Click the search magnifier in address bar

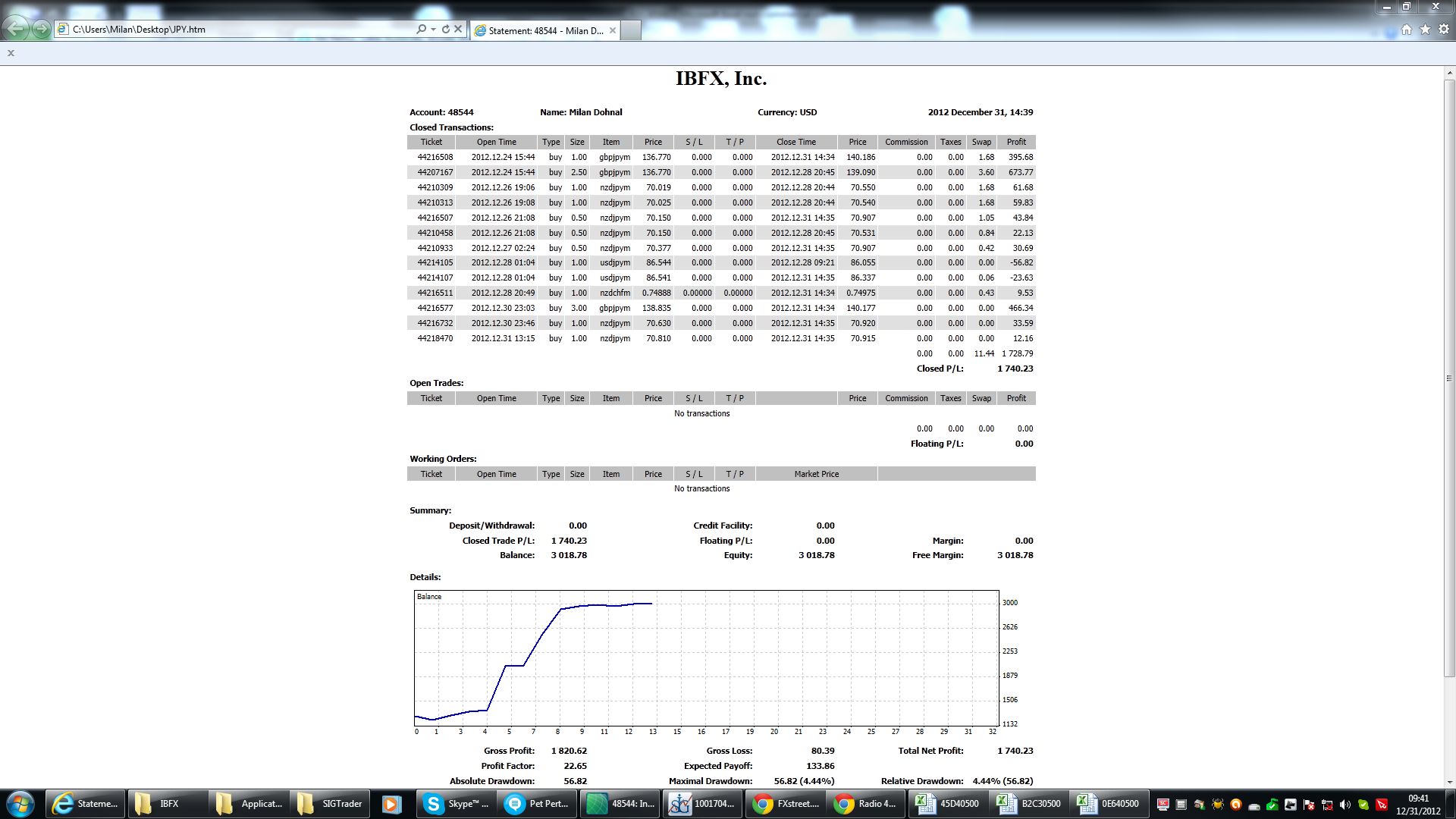click(x=421, y=30)
